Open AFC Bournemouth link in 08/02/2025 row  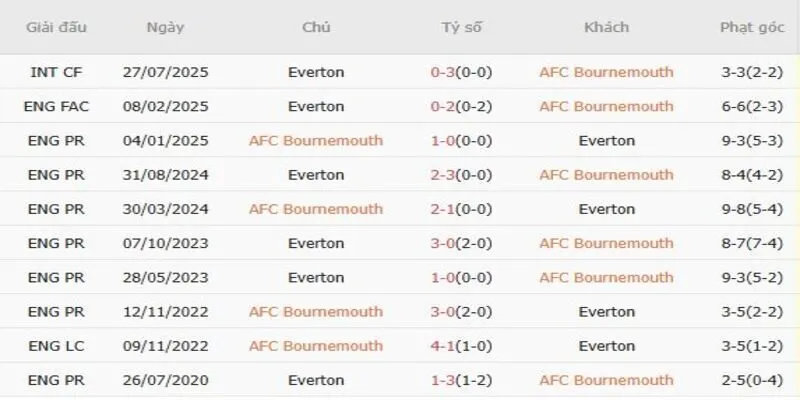click(606, 106)
